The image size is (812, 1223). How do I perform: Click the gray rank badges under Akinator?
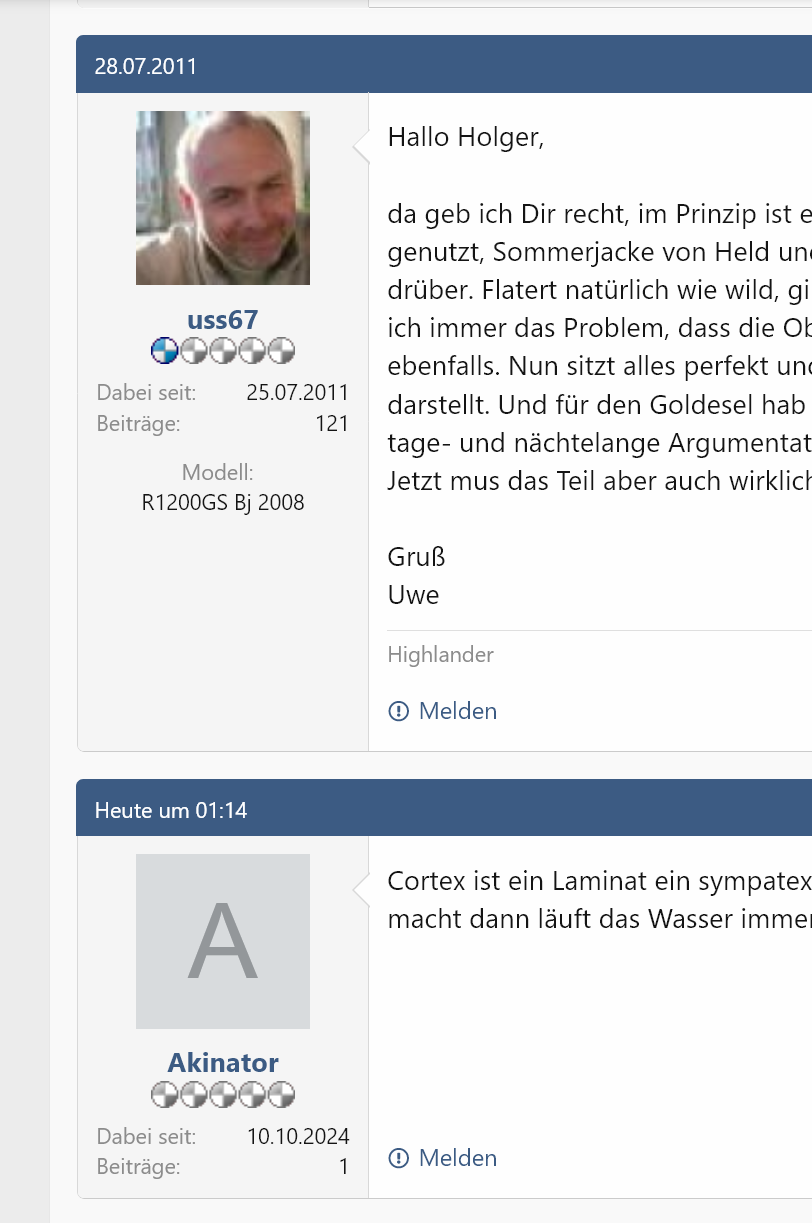click(x=223, y=1095)
